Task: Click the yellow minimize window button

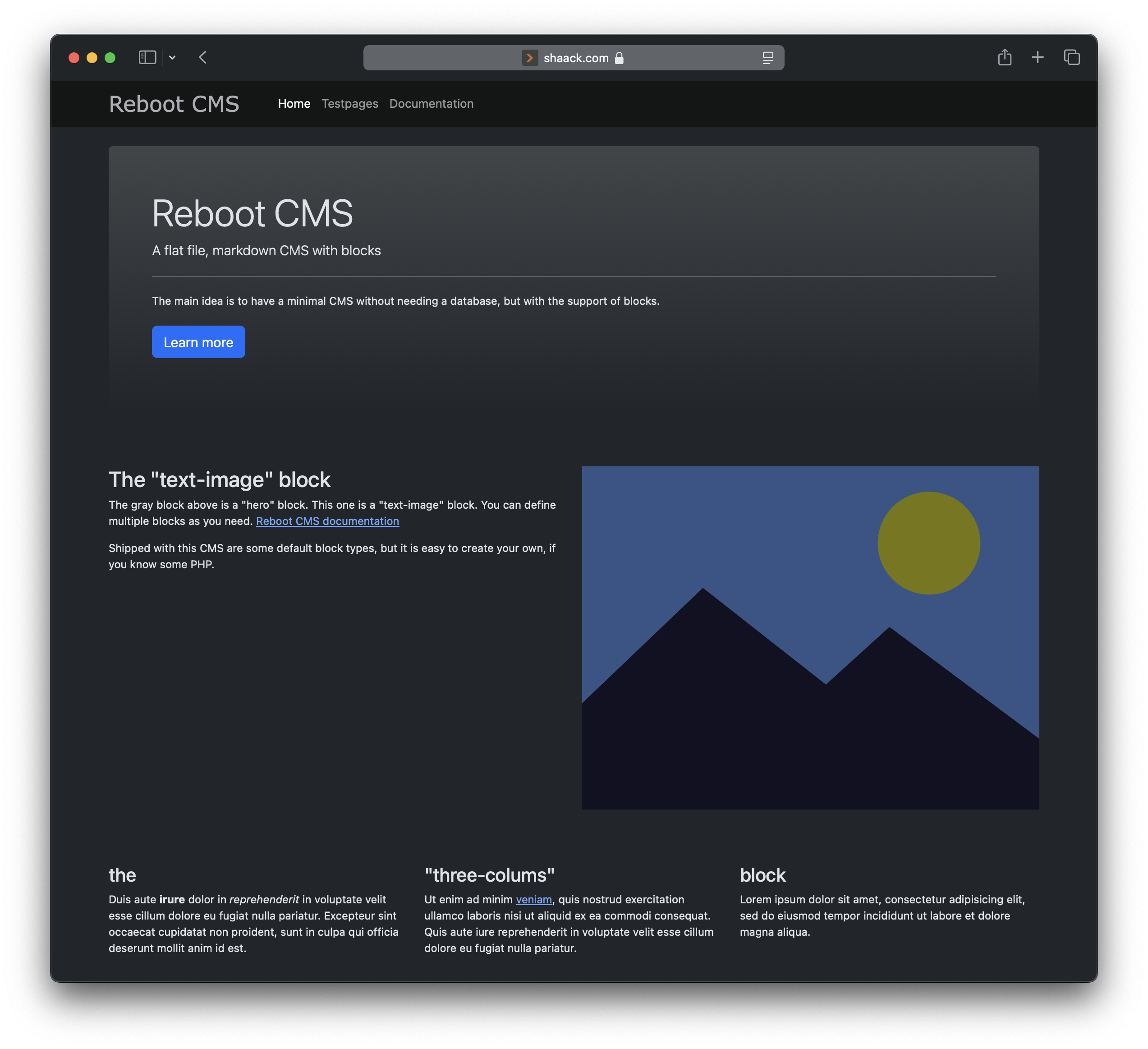Action: coord(92,58)
